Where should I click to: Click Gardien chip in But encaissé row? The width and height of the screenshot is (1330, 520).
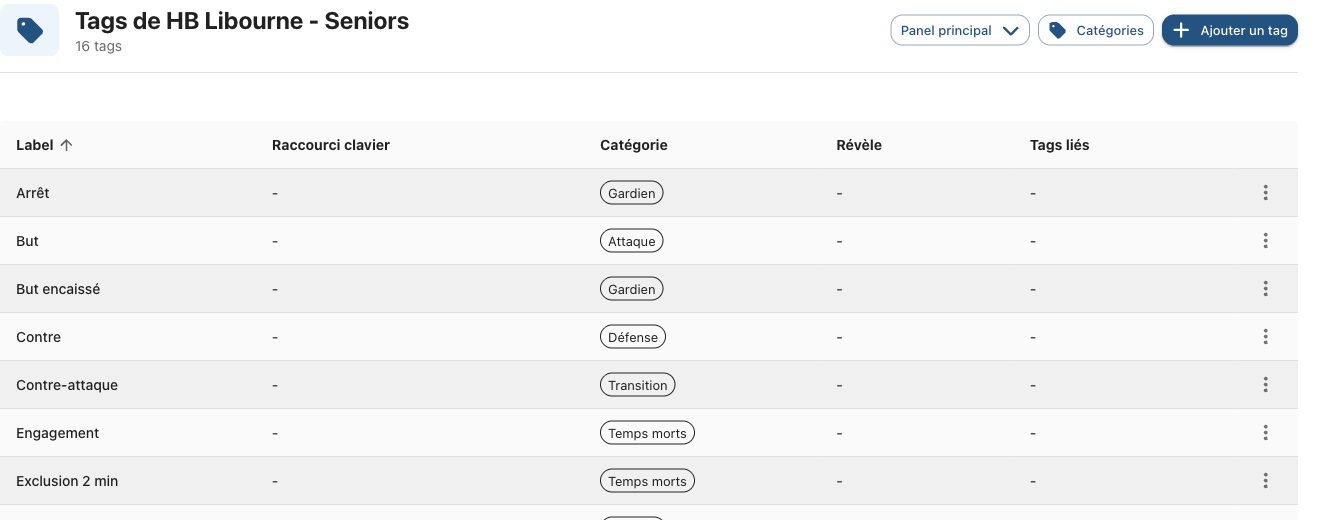tap(632, 289)
